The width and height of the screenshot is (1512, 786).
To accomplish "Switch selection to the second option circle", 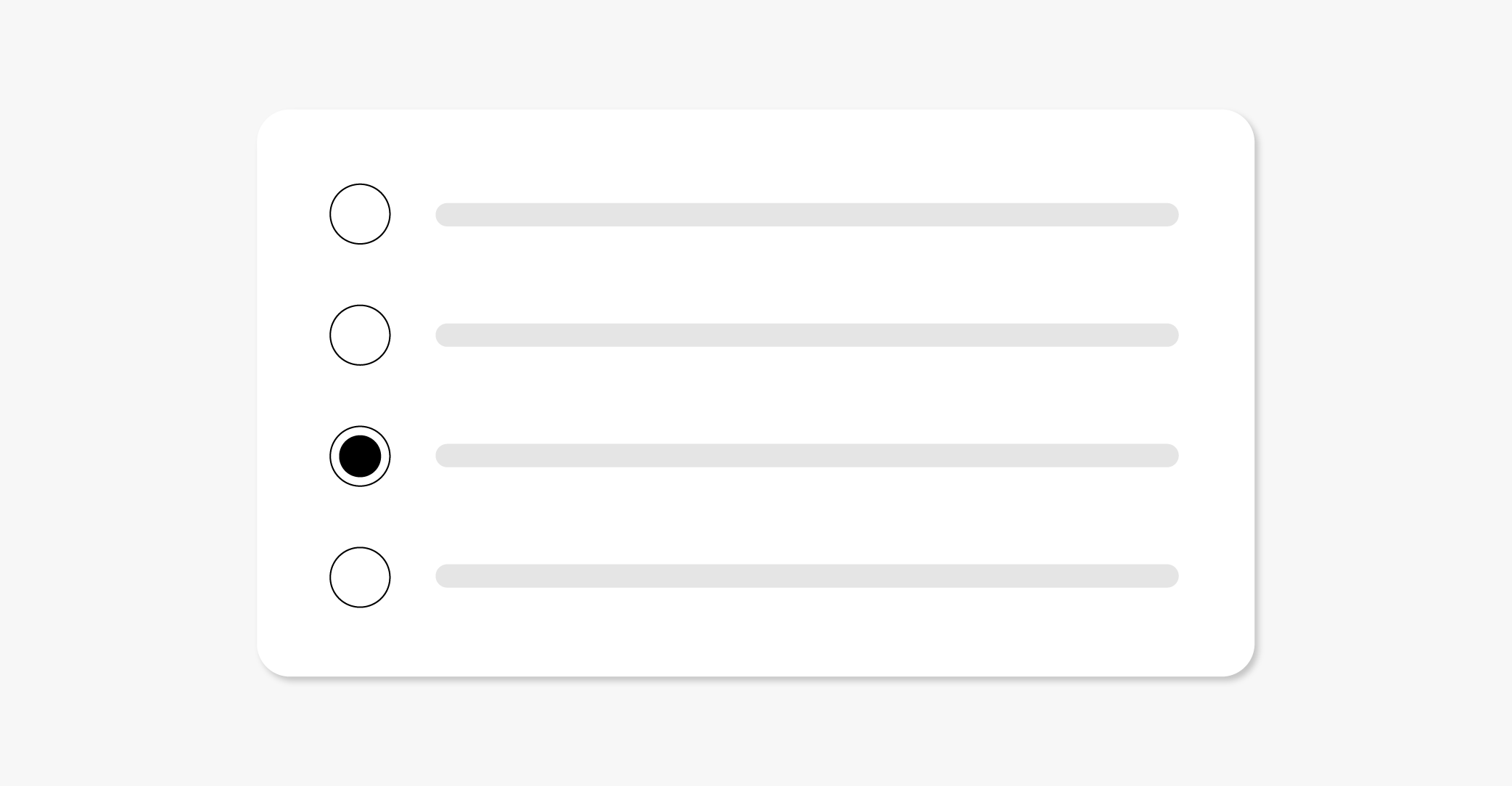I will click(360, 335).
